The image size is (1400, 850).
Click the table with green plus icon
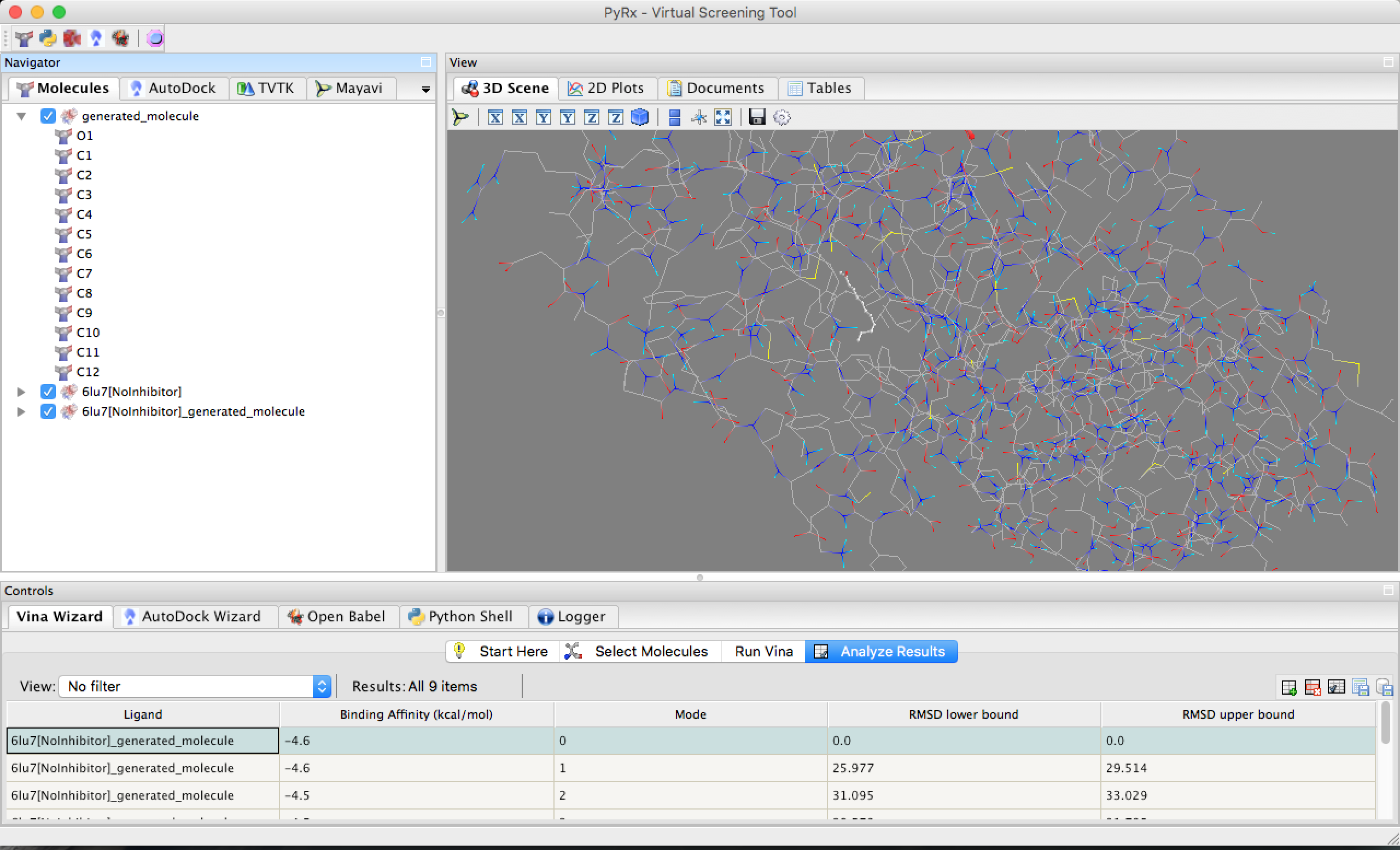[x=1288, y=688]
